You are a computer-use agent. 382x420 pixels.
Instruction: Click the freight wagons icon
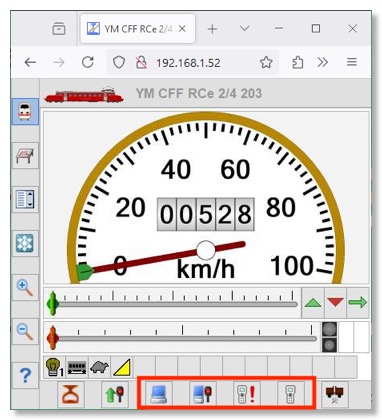(x=335, y=394)
